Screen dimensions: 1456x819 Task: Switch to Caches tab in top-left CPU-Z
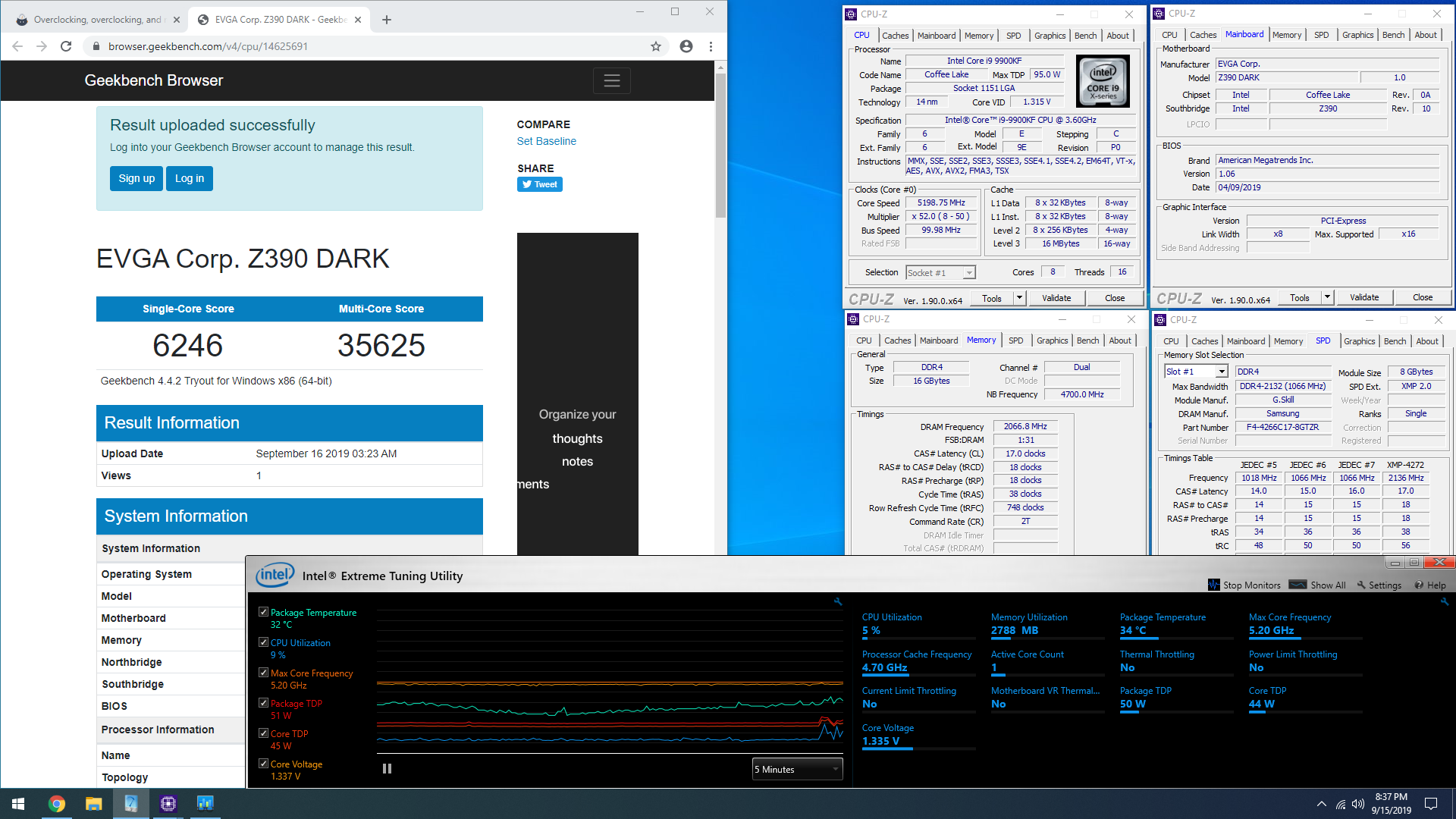[895, 36]
